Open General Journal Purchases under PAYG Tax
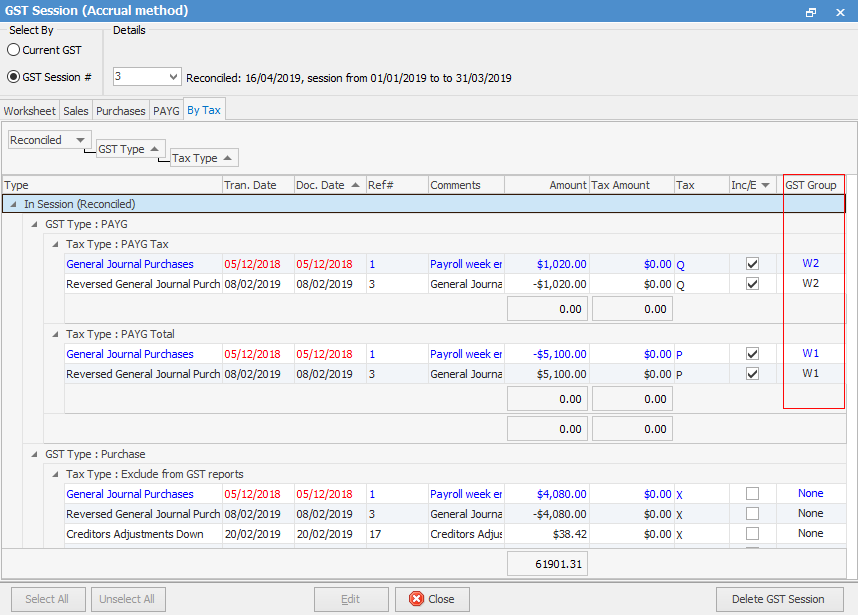Viewport: 858px width, 615px height. [130, 264]
